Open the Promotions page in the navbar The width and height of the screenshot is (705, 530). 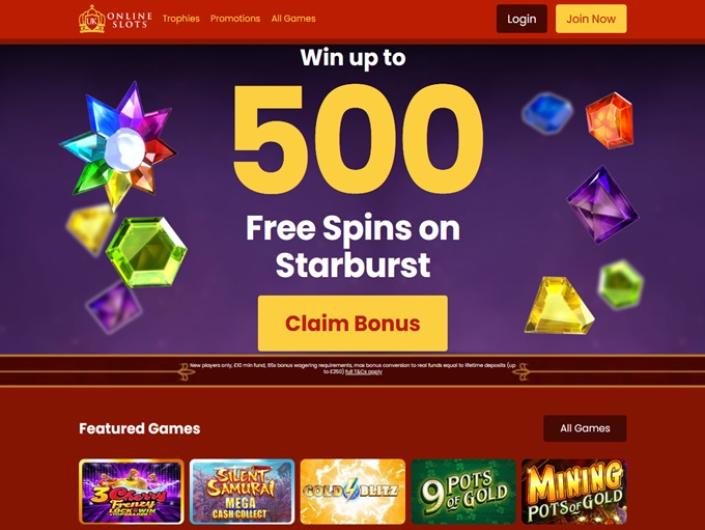pyautogui.click(x=235, y=19)
